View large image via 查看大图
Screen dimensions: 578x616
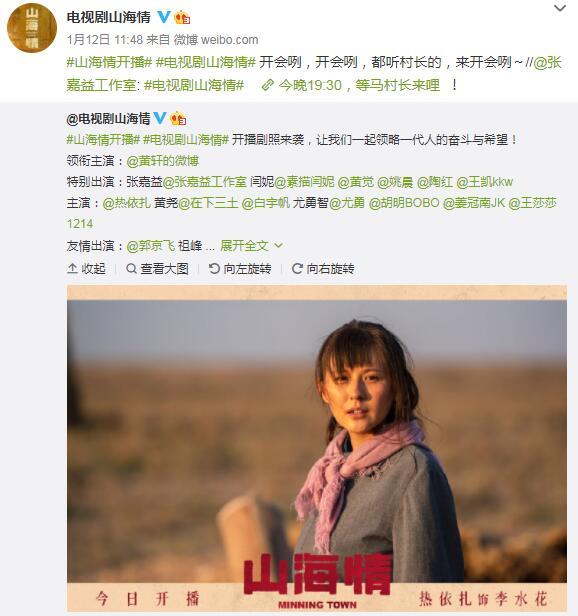point(158,269)
